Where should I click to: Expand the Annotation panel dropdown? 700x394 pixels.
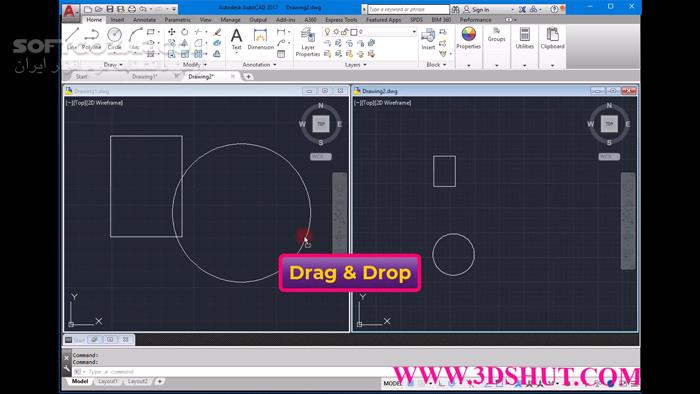tap(259, 65)
